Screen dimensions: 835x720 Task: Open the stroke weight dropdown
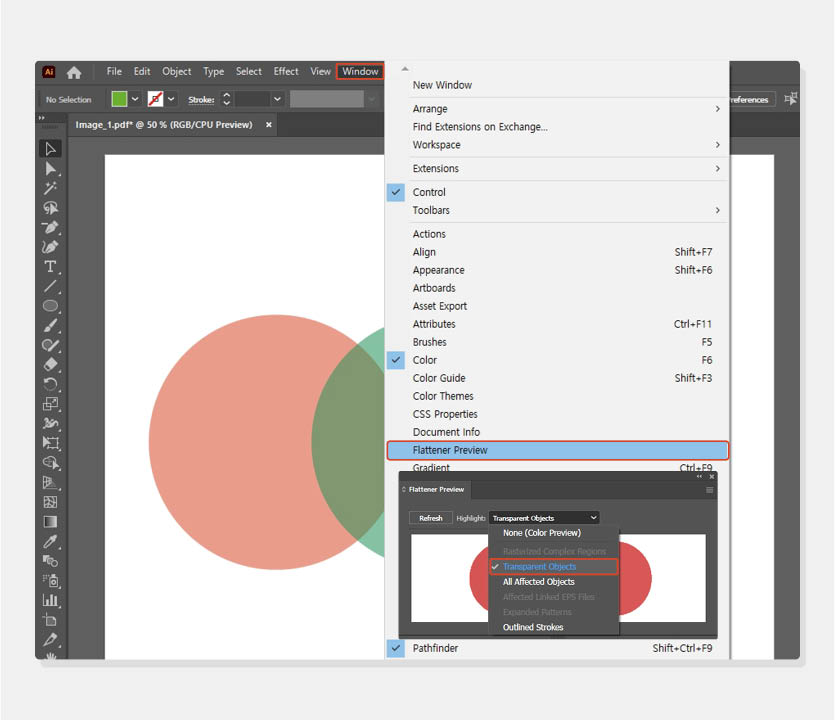[x=277, y=99]
